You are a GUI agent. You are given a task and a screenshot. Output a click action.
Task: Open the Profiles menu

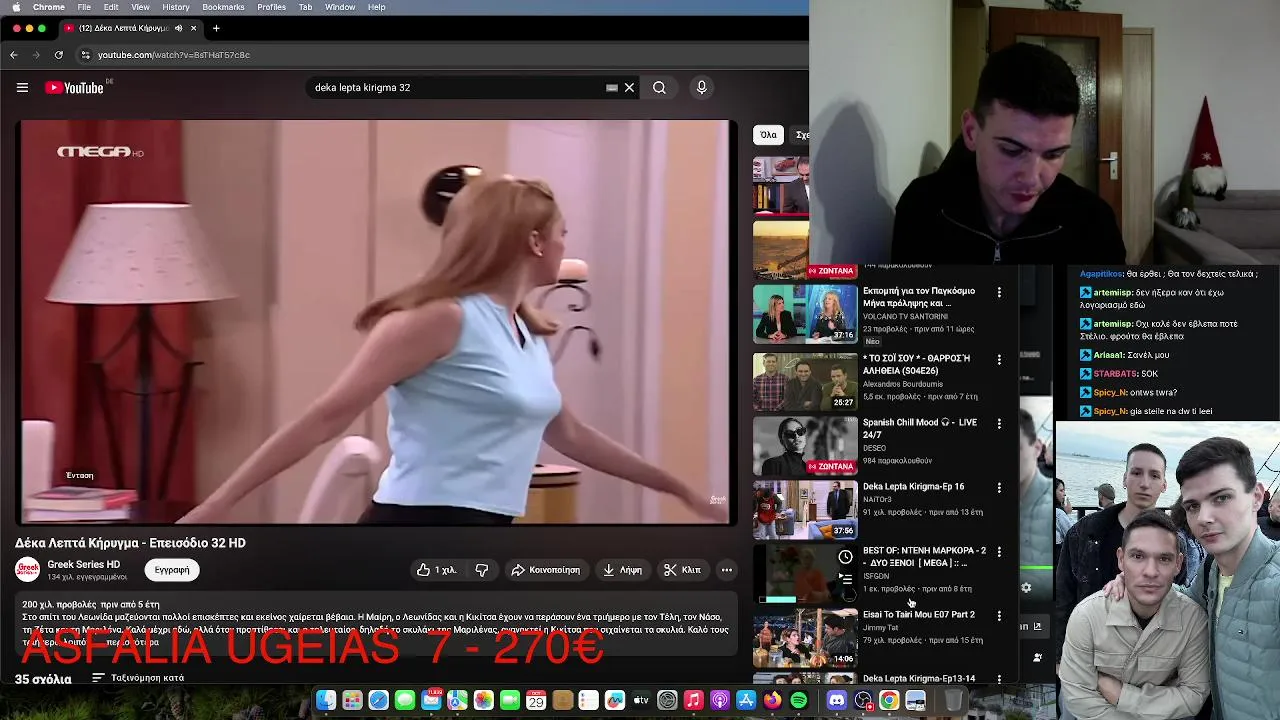click(x=272, y=7)
